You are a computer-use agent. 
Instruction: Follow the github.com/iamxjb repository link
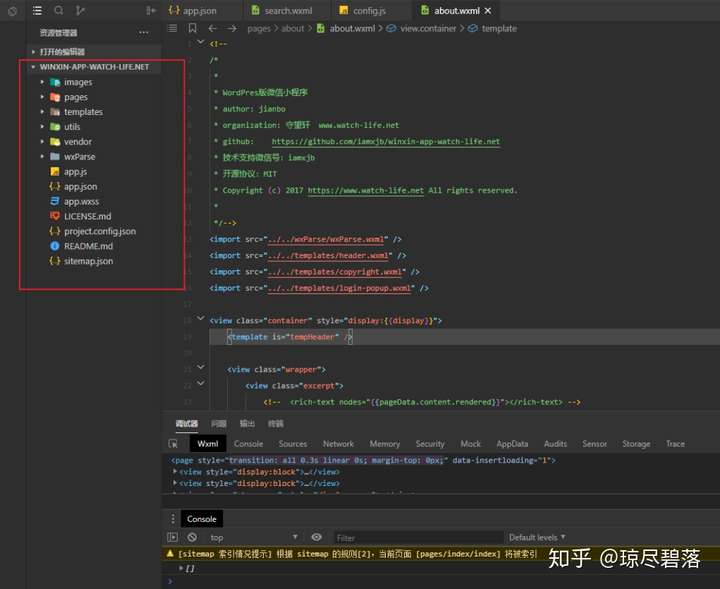[386, 141]
